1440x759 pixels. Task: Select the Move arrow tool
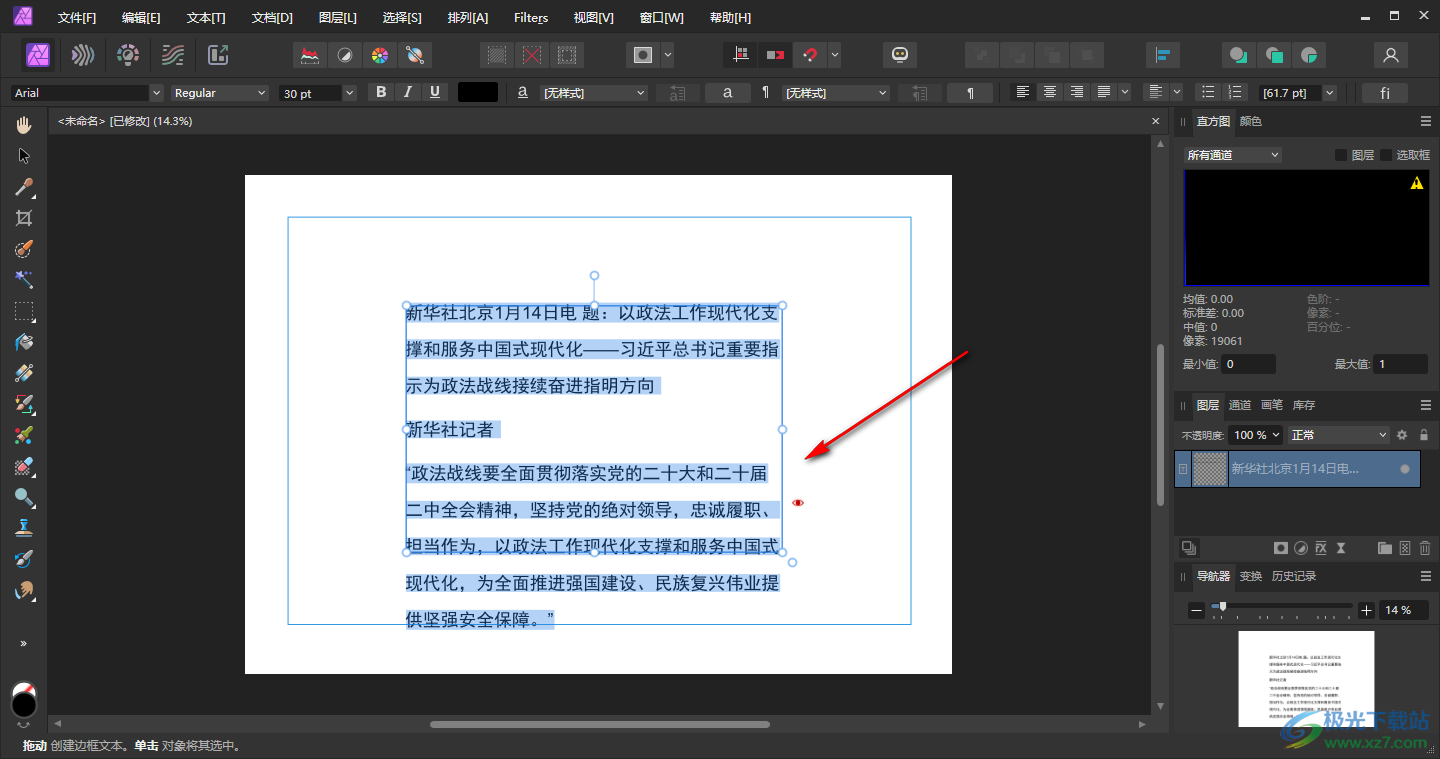click(24, 156)
